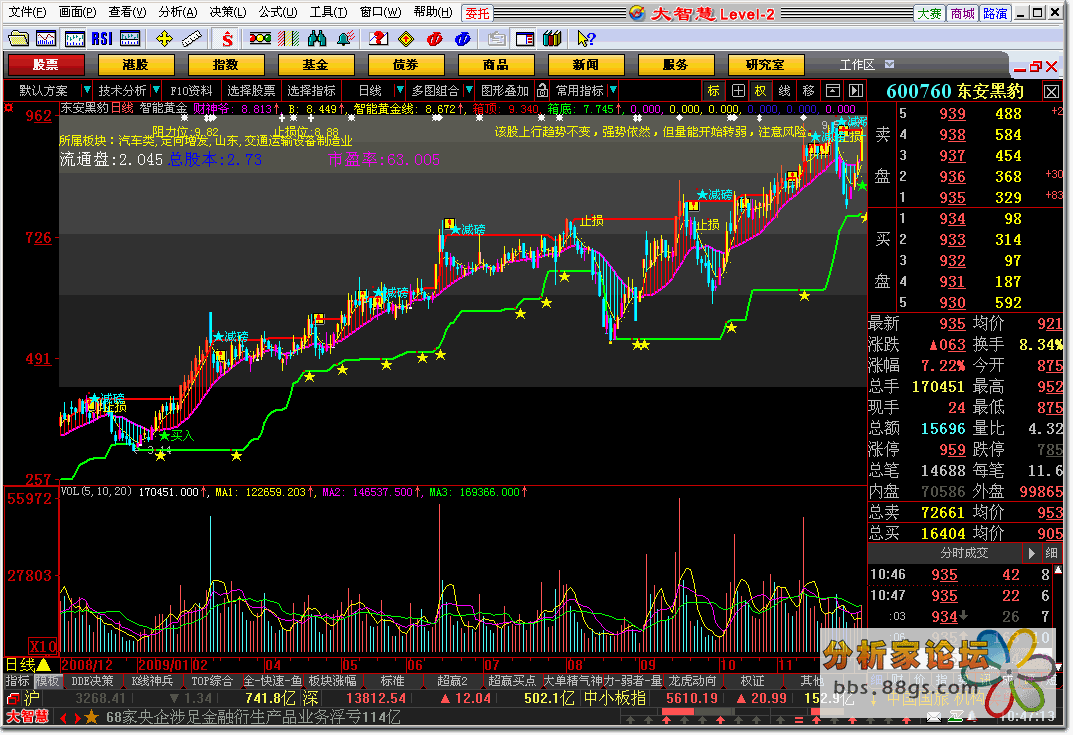
Task: Click the 图形叠加 button
Action: [505, 90]
